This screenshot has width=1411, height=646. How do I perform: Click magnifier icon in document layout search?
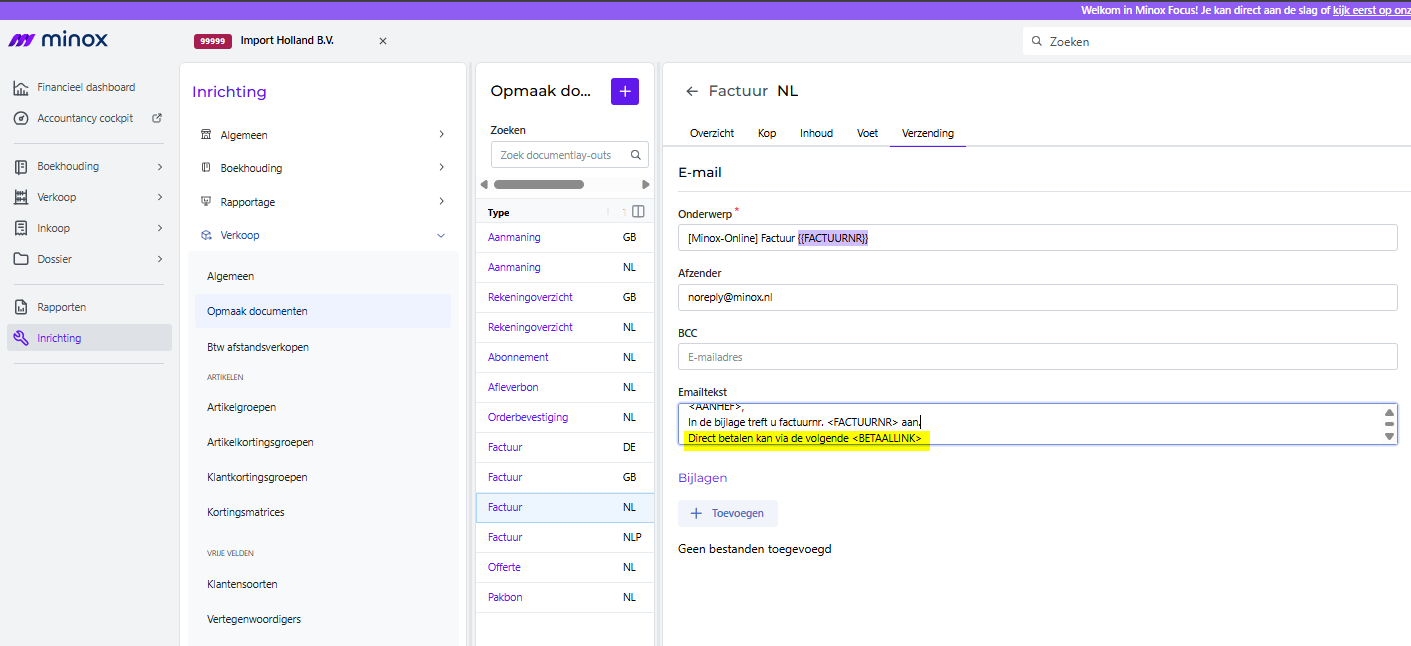click(635, 155)
